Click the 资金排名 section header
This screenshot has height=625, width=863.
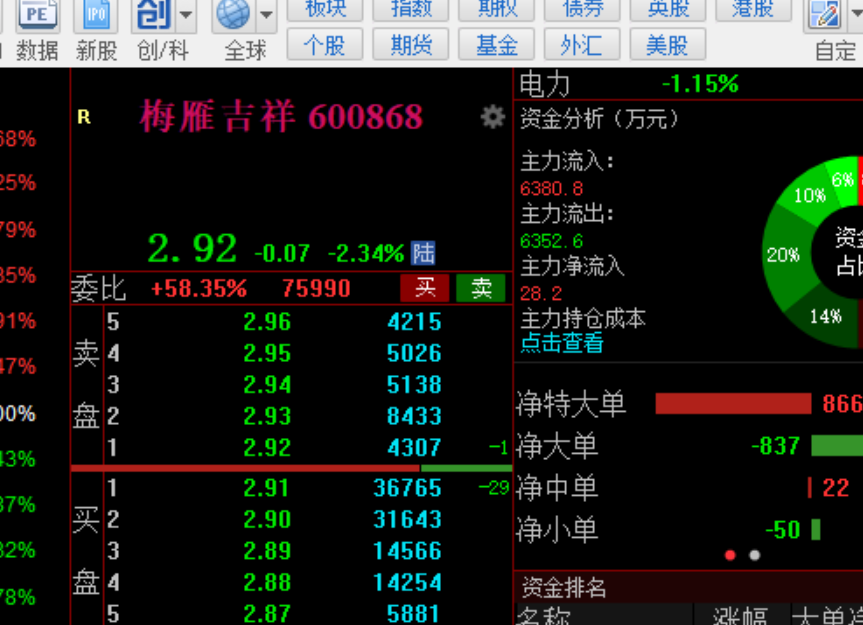[564, 588]
